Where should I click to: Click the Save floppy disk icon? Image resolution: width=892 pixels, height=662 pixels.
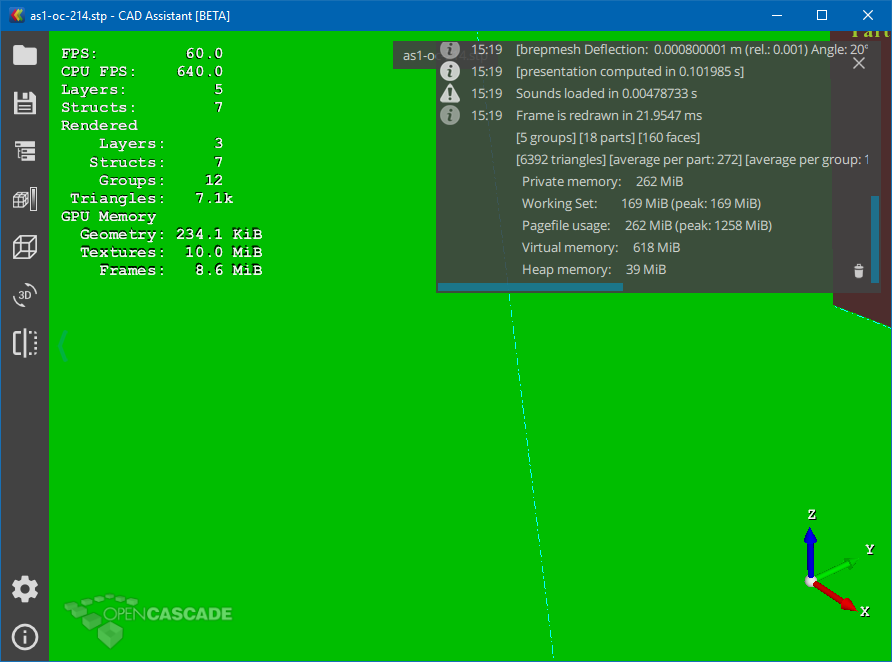(x=25, y=103)
